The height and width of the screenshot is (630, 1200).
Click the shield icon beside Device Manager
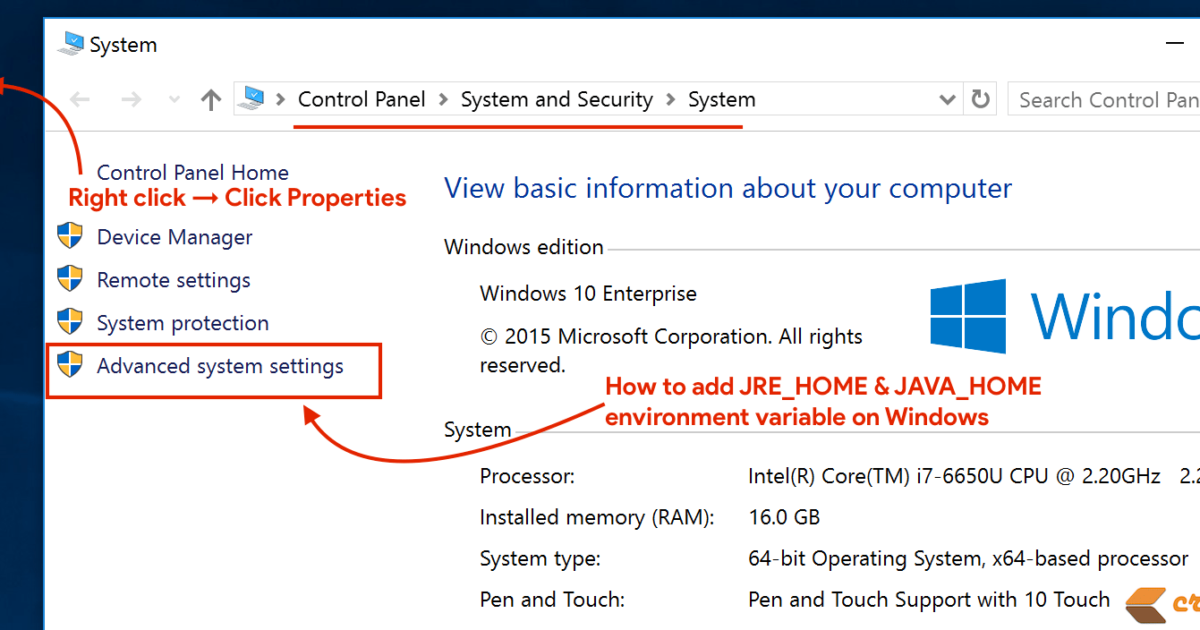pyautogui.click(x=69, y=237)
